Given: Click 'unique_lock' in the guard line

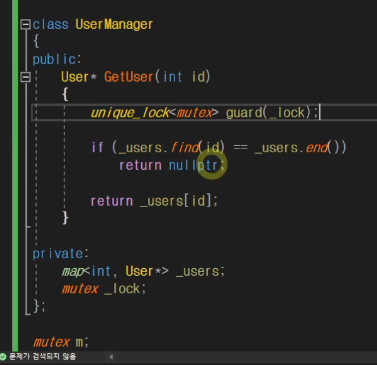Looking at the screenshot, I should click(130, 113).
